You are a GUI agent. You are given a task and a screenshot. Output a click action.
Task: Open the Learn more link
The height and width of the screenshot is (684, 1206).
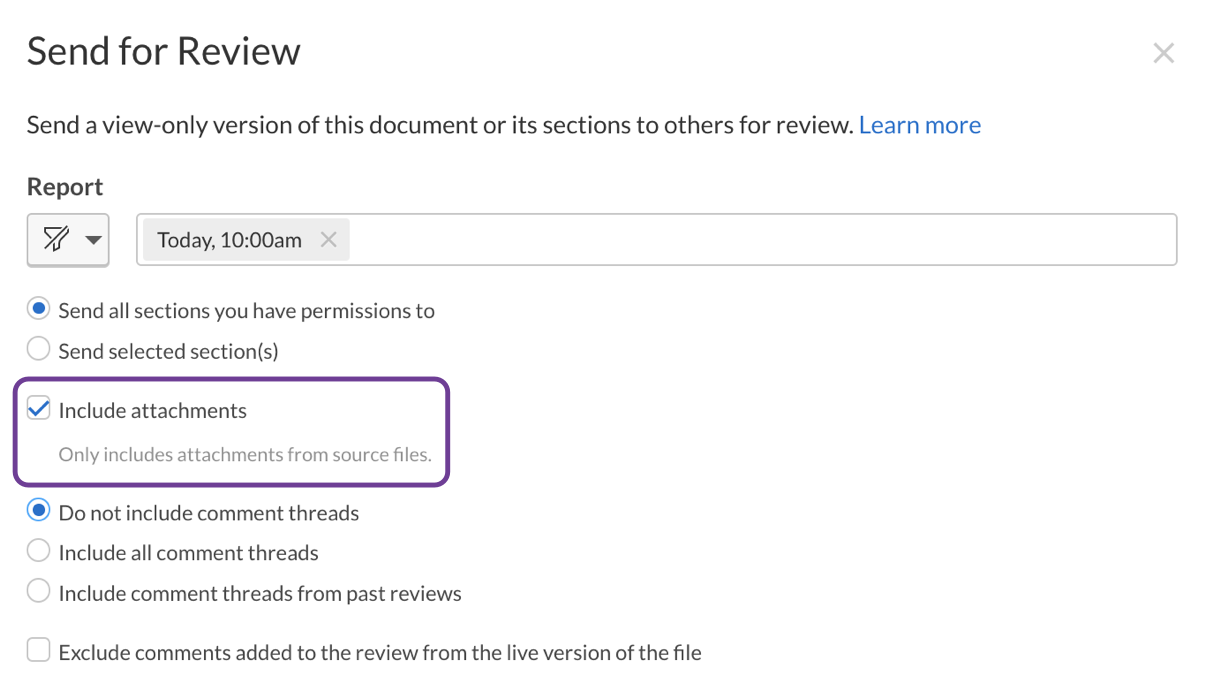click(x=919, y=124)
